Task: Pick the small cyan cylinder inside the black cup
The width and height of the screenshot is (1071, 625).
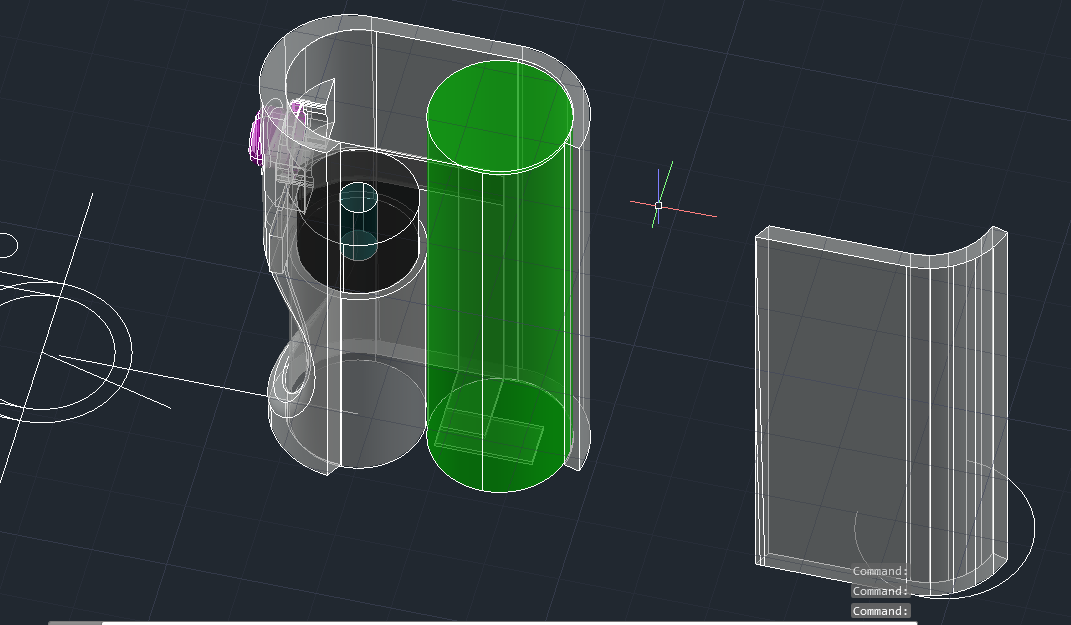Action: coord(359,221)
